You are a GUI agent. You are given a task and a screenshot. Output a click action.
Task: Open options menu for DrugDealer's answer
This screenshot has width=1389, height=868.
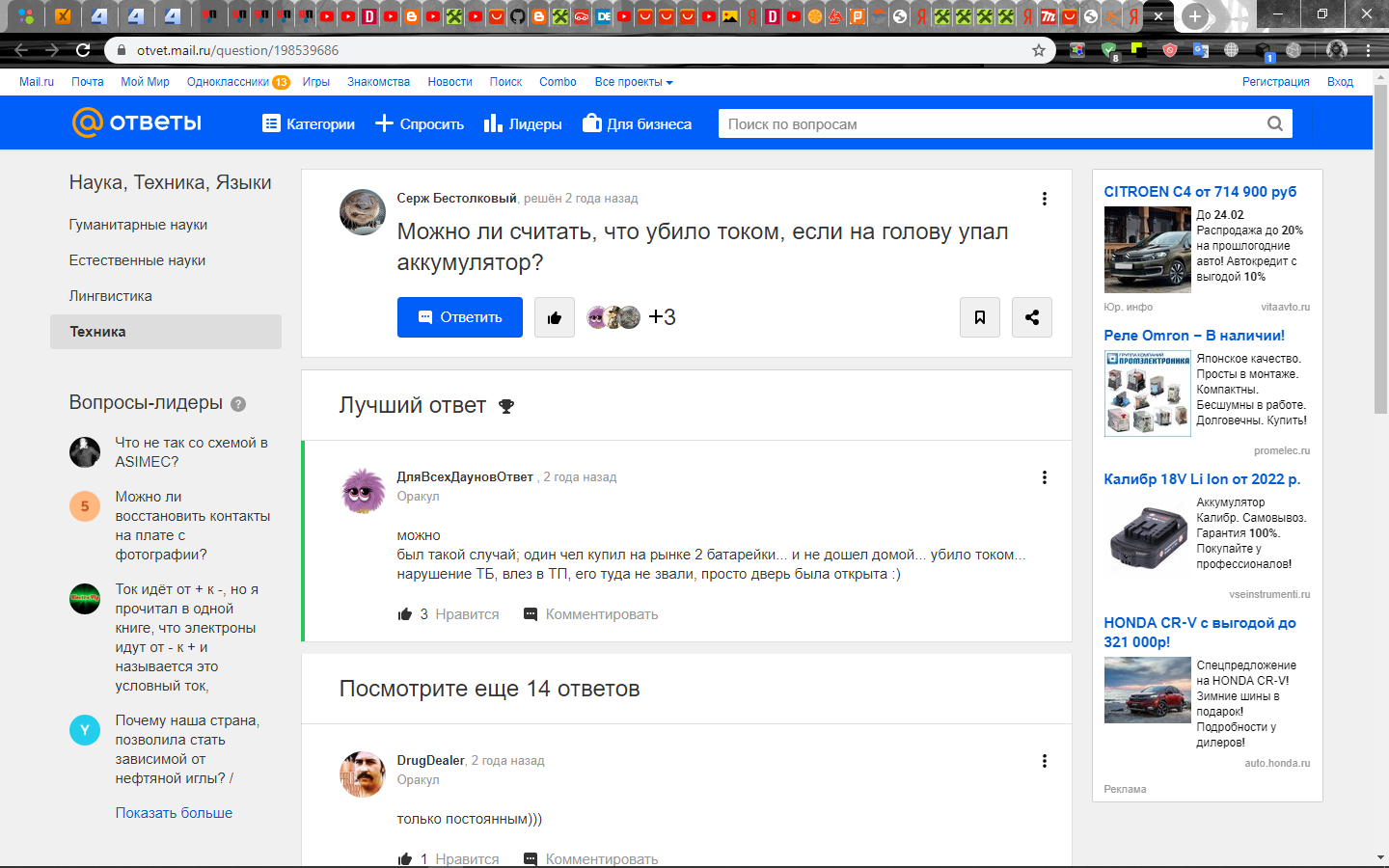pyautogui.click(x=1044, y=761)
